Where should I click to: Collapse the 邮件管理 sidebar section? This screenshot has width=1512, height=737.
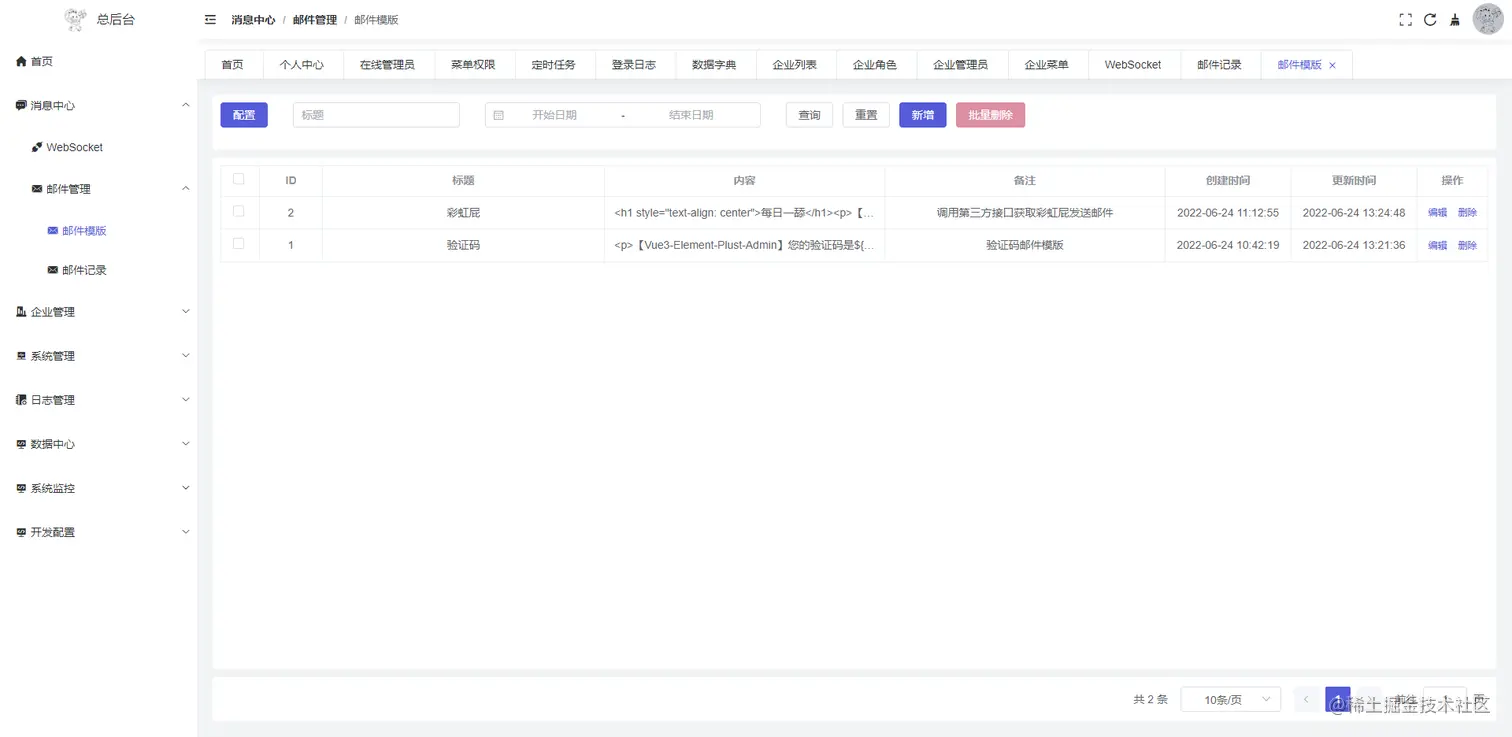70,188
